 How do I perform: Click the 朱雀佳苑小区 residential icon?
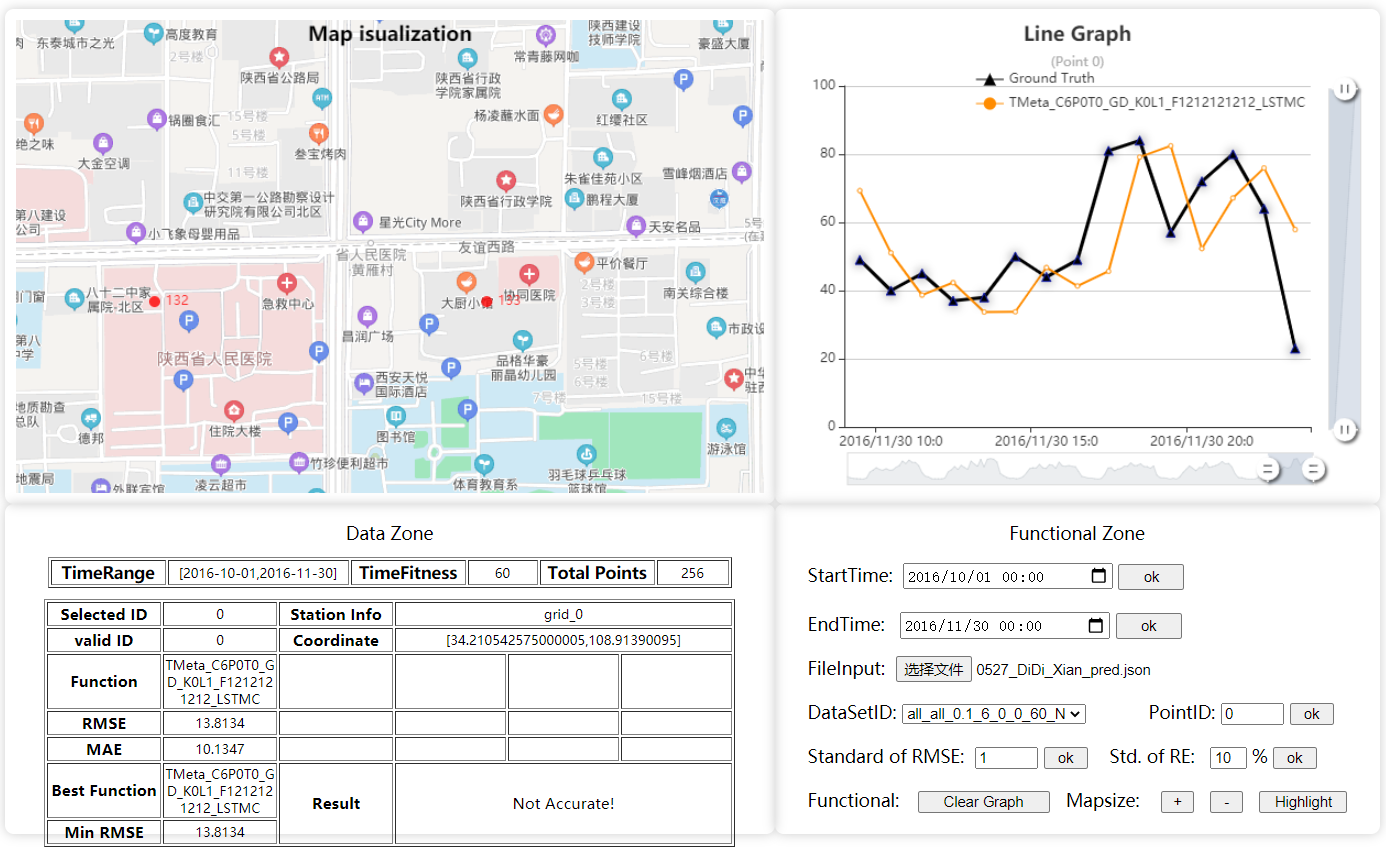pos(602,157)
